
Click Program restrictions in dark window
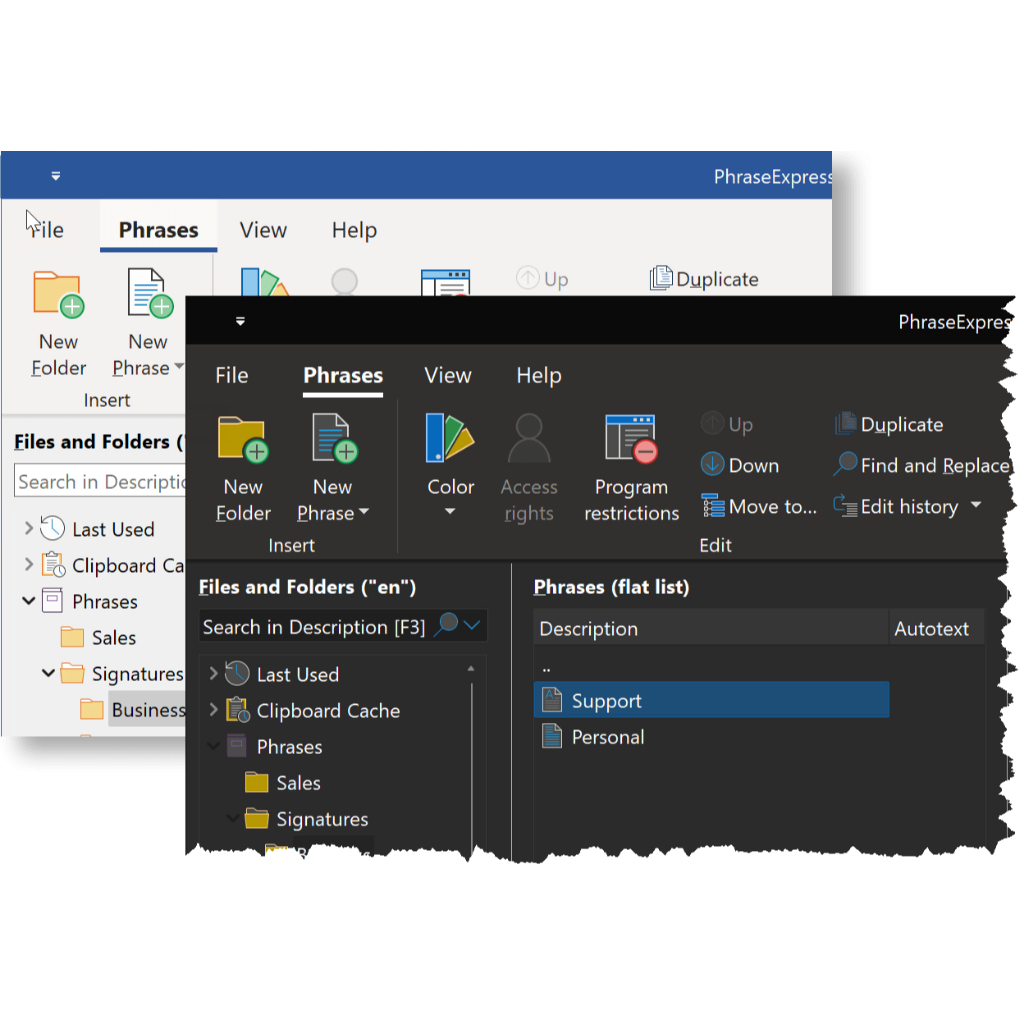point(632,468)
